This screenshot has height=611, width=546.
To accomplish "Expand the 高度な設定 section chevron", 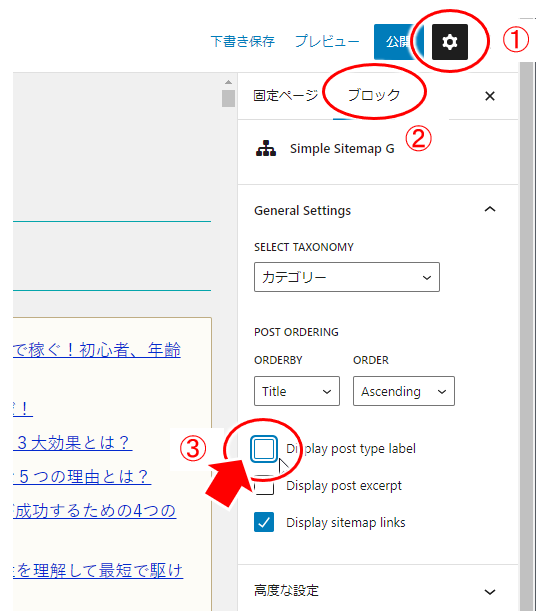I will (x=490, y=592).
